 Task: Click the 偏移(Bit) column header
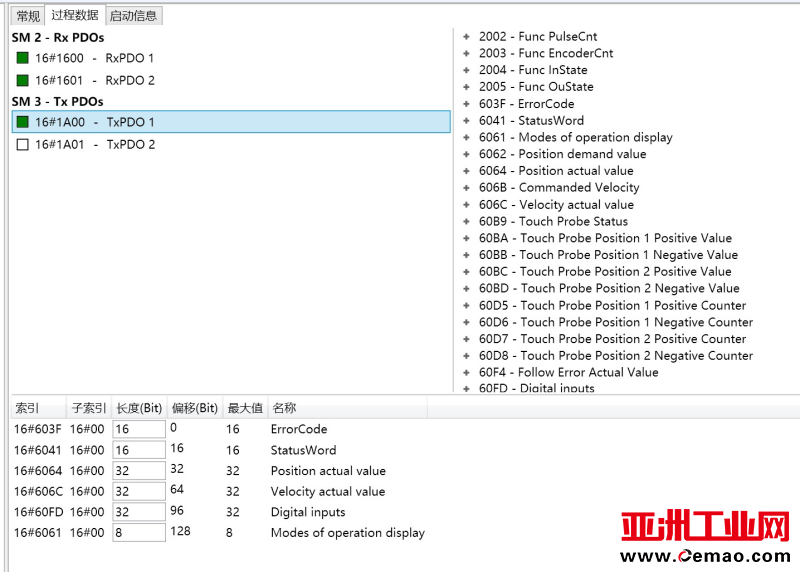tap(194, 408)
